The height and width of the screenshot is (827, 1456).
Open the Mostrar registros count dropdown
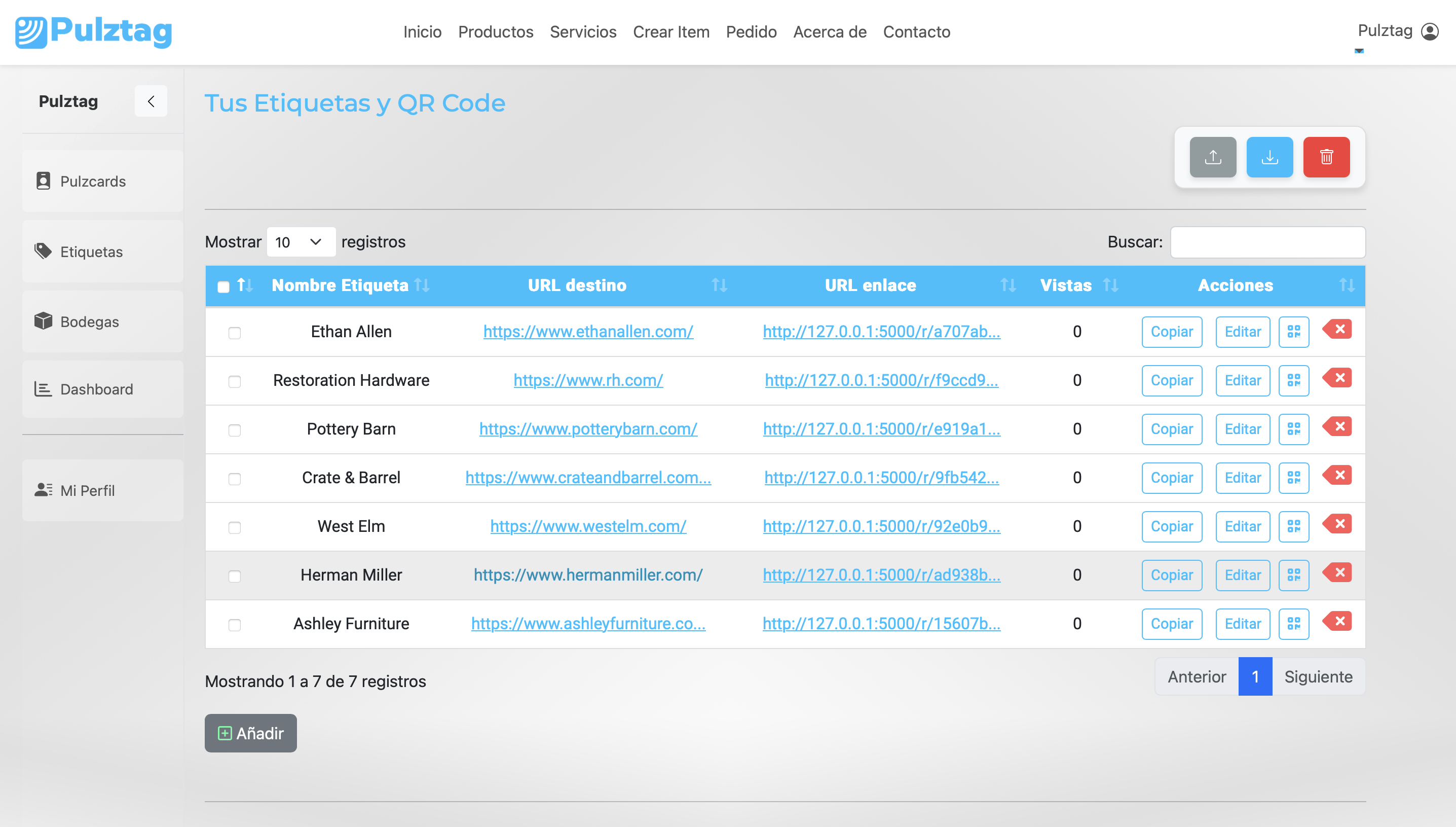(x=301, y=242)
